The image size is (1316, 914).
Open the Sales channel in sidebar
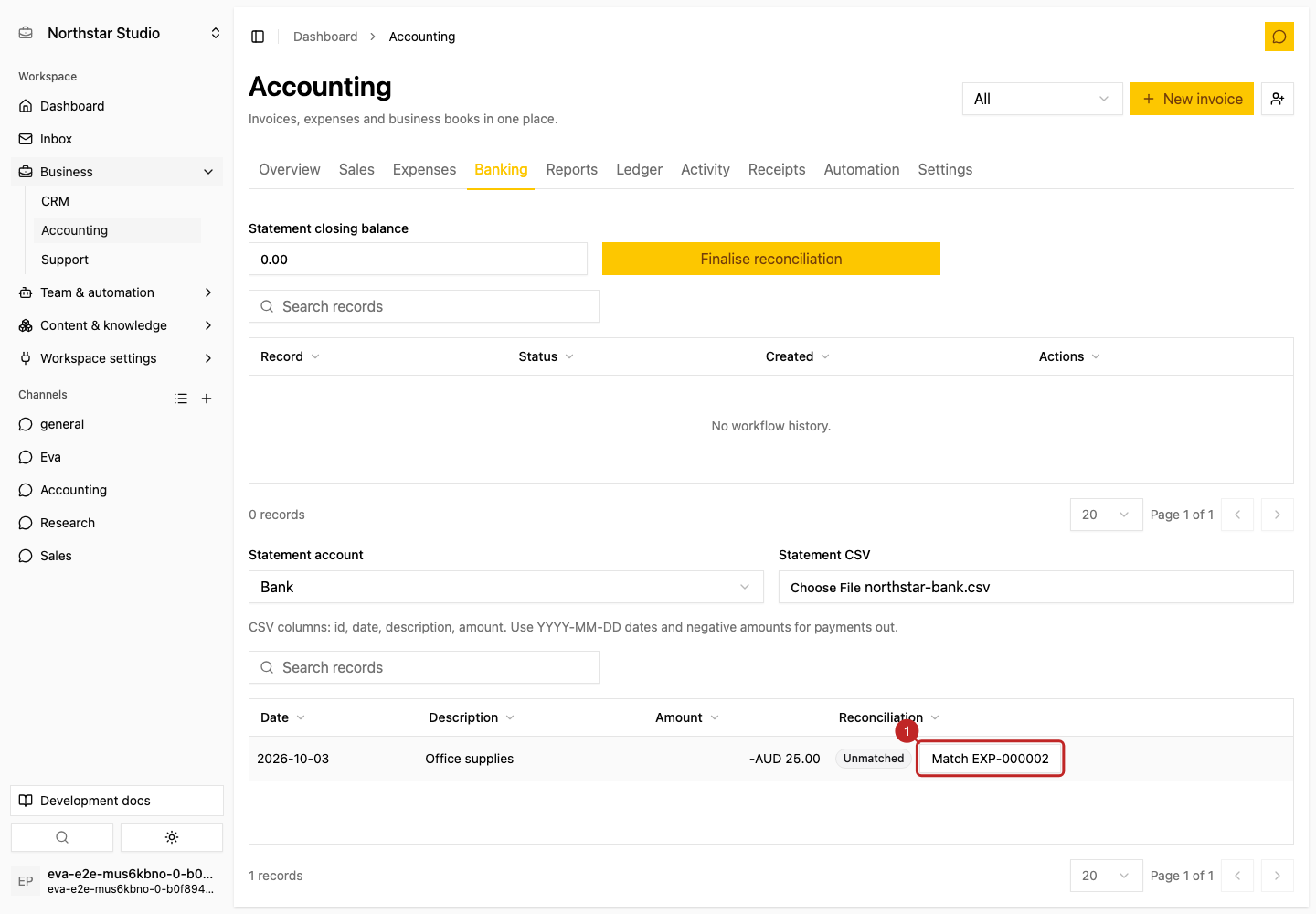[x=117, y=556]
